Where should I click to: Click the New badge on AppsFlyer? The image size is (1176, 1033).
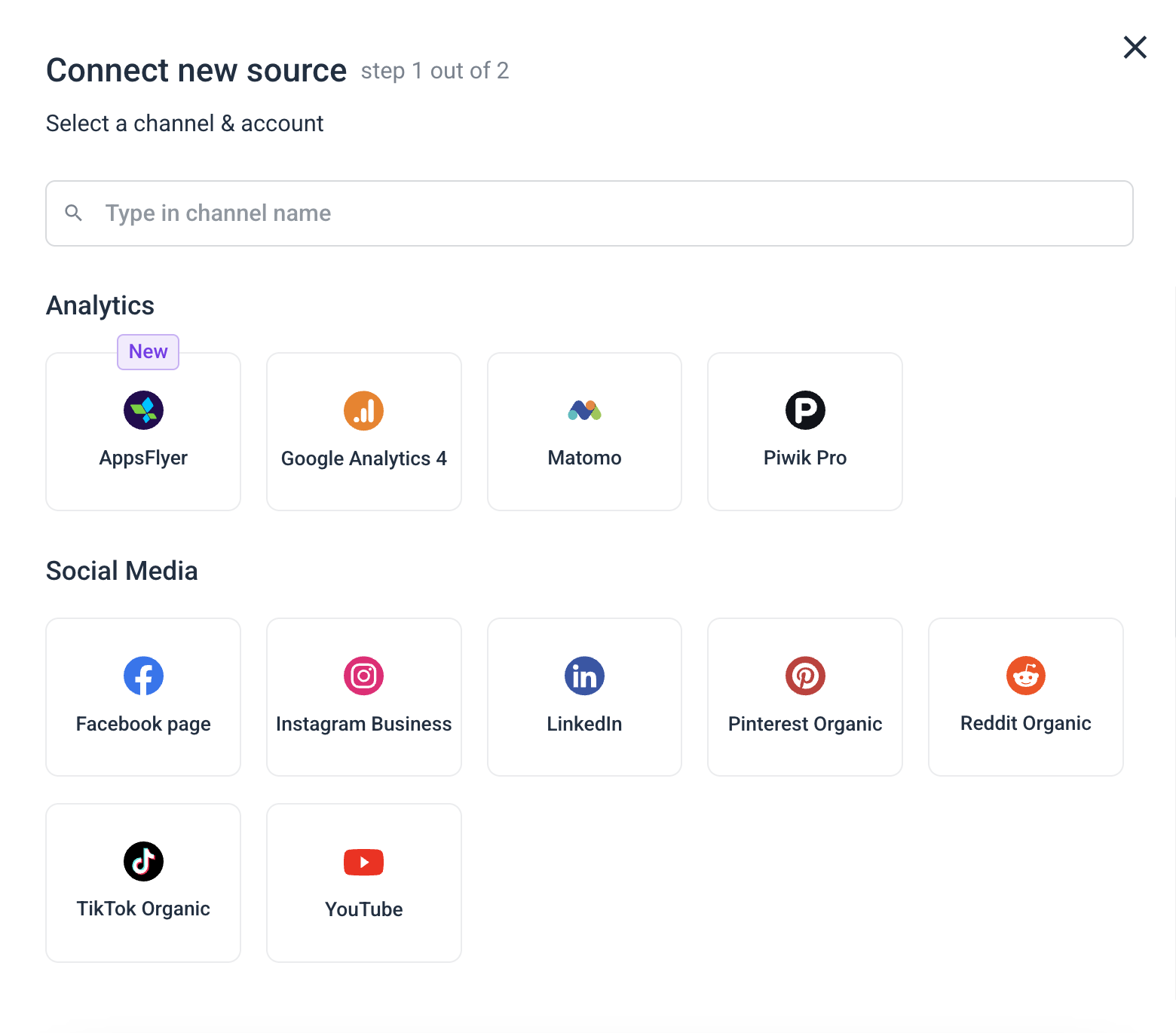click(x=148, y=351)
